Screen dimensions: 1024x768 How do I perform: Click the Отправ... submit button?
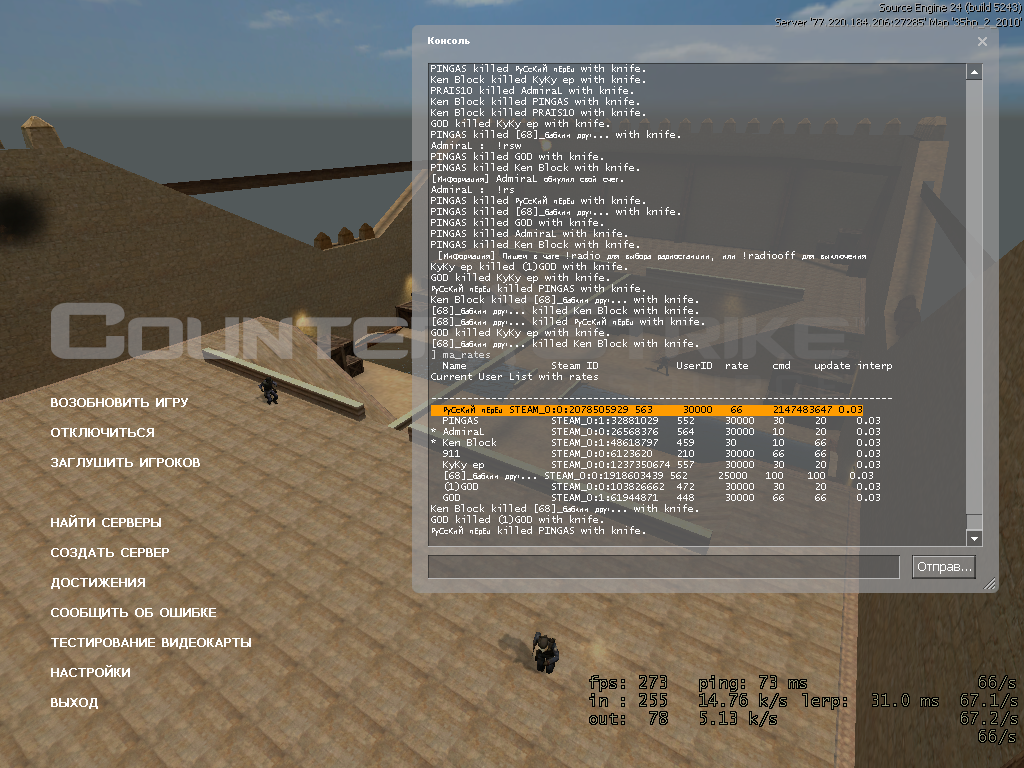click(x=944, y=567)
